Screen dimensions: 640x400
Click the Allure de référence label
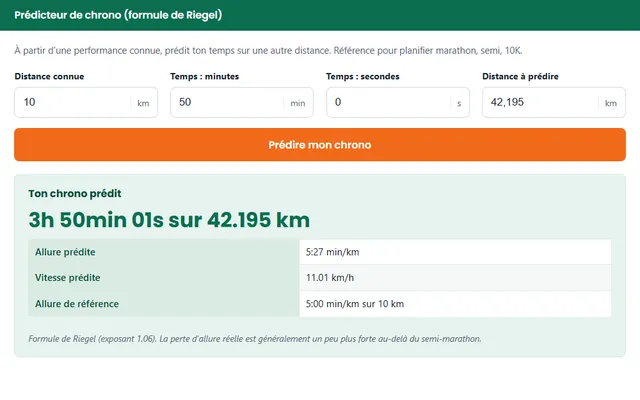pos(77,304)
